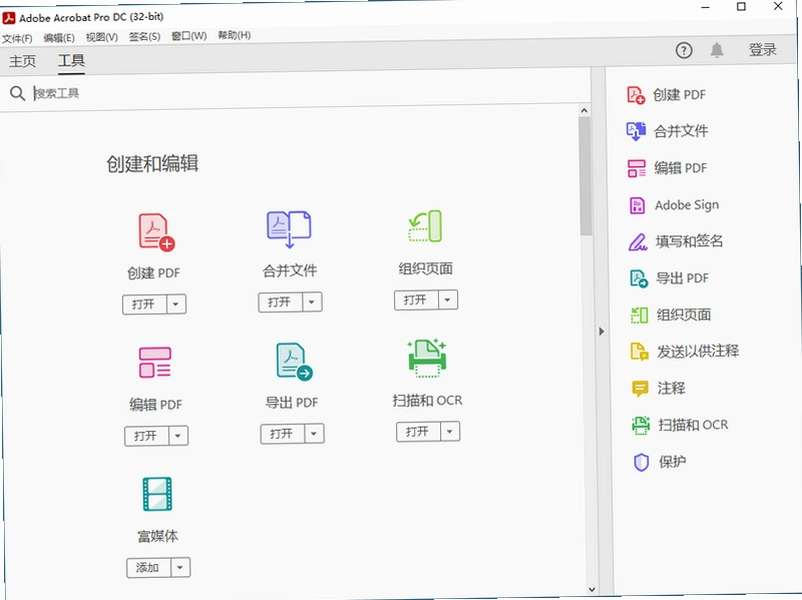The image size is (802, 600).
Task: Click the vertical scrollbar thumb of tools list
Action: click(585, 175)
